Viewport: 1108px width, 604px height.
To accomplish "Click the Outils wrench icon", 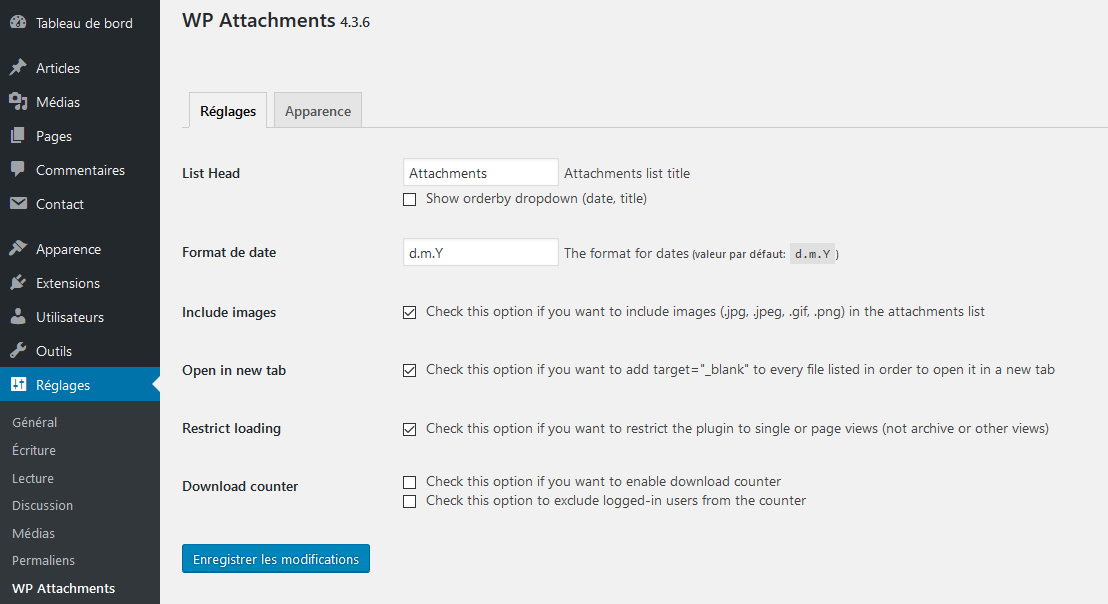I will coord(18,350).
